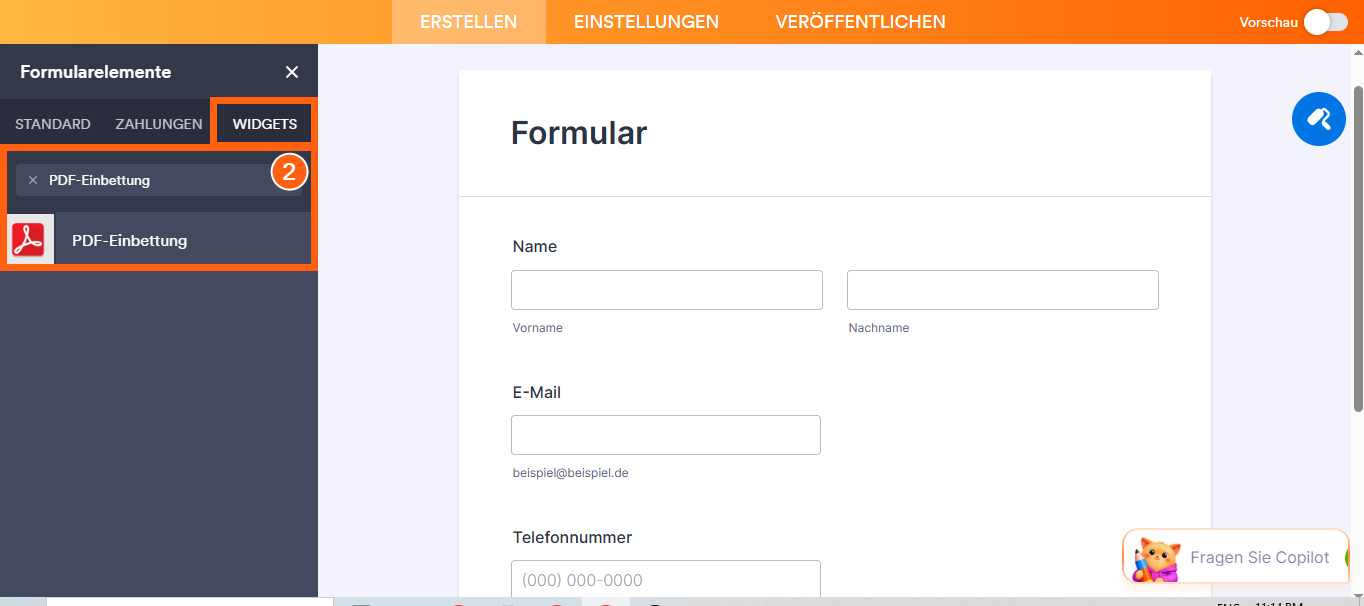Open the form designer paint roller button
The image size is (1364, 606).
(1319, 119)
